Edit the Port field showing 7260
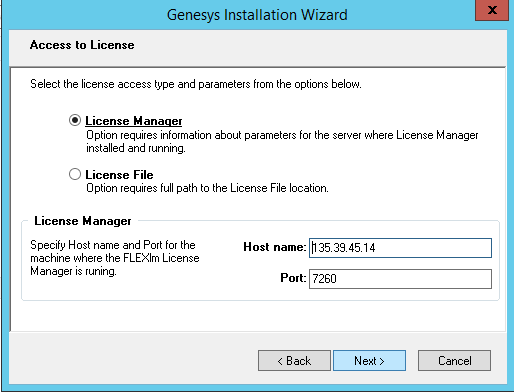 tap(400, 279)
